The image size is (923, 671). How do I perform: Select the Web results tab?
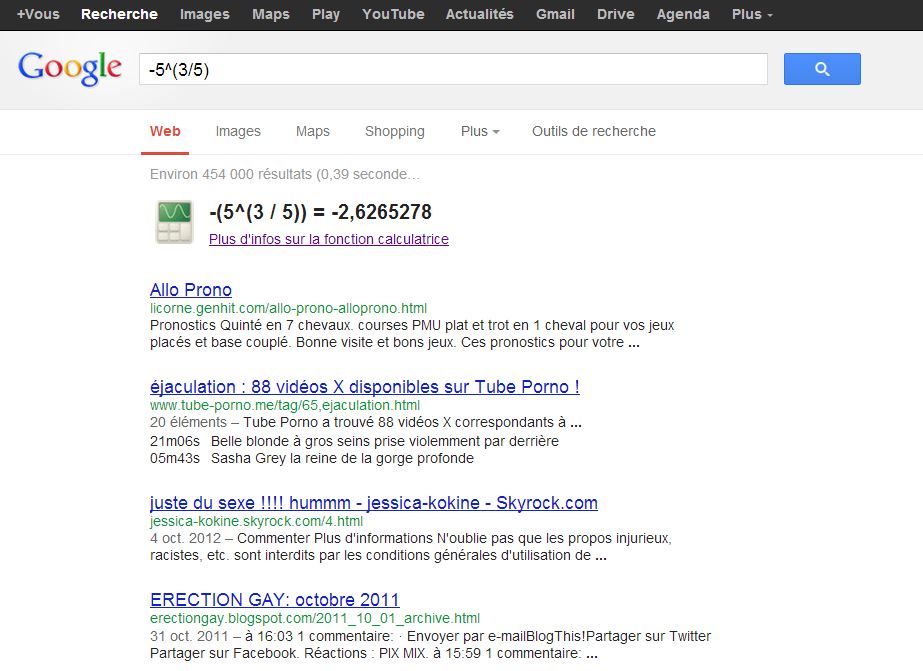[165, 131]
